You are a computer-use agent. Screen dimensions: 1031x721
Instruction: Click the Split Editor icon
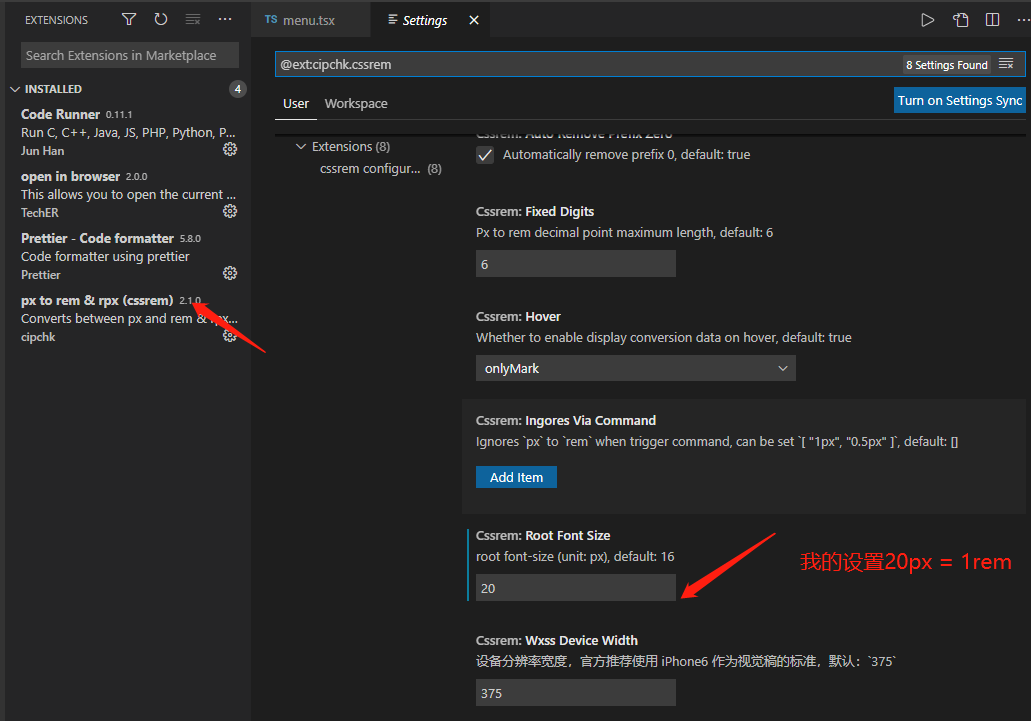(x=990, y=19)
